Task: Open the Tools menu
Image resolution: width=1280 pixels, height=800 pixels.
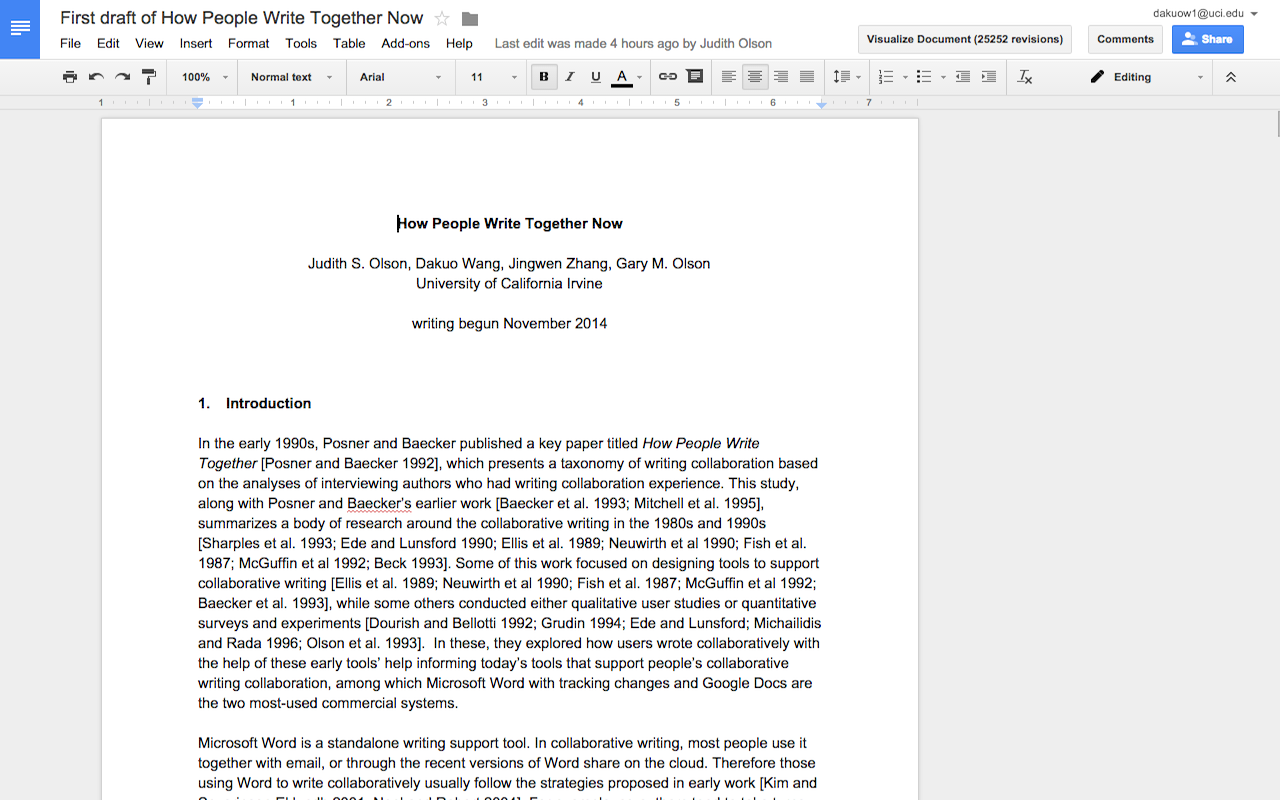Action: (x=301, y=43)
